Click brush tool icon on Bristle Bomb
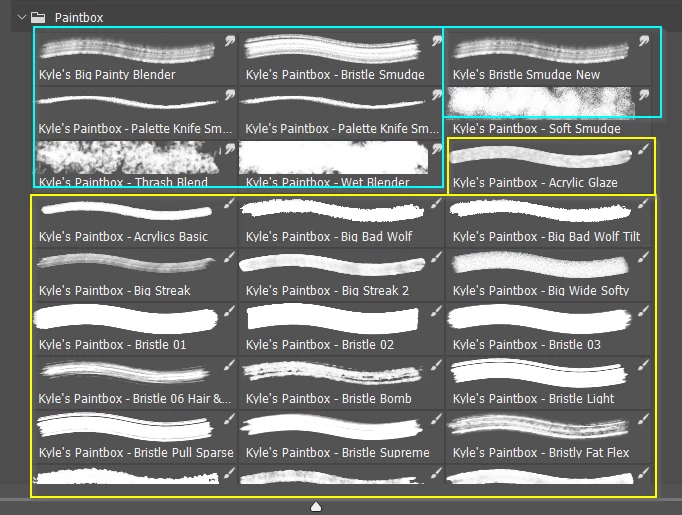Viewport: 682px width, 515px height. tap(437, 365)
